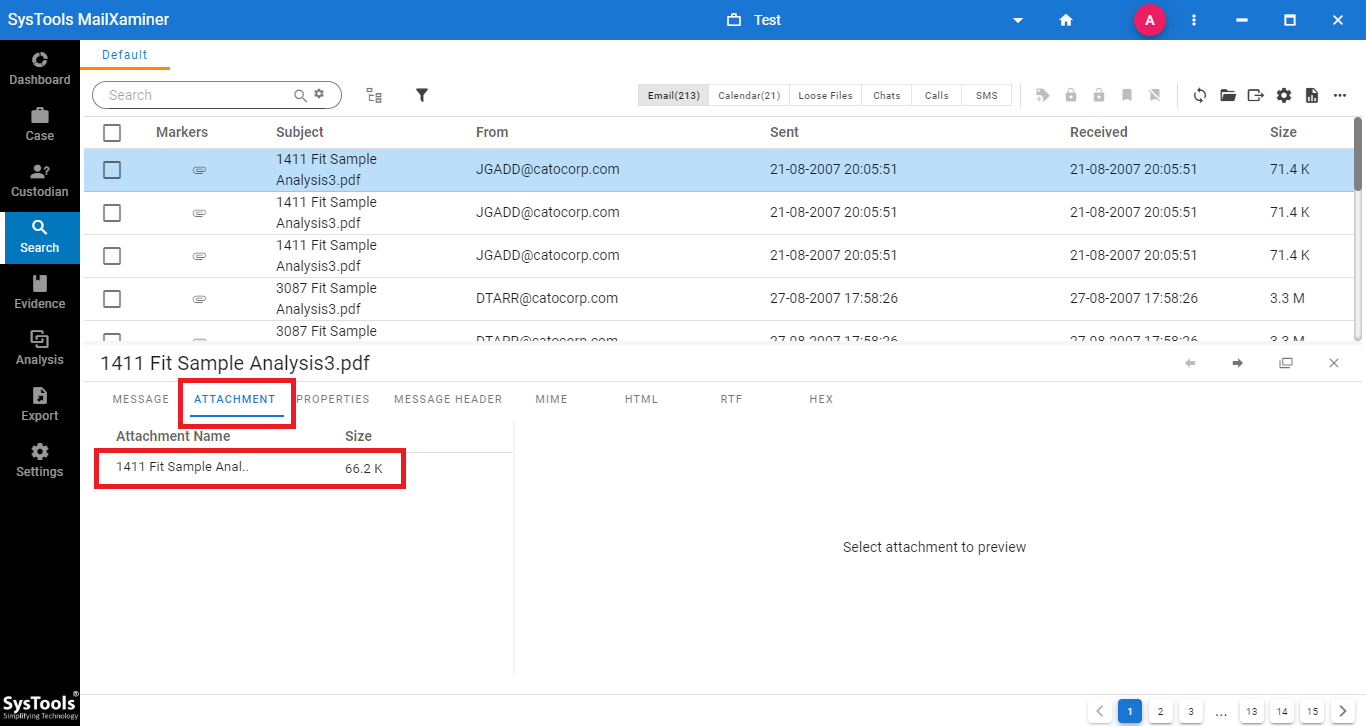1366x726 pixels.
Task: Go to page 14 of results
Action: click(1282, 712)
